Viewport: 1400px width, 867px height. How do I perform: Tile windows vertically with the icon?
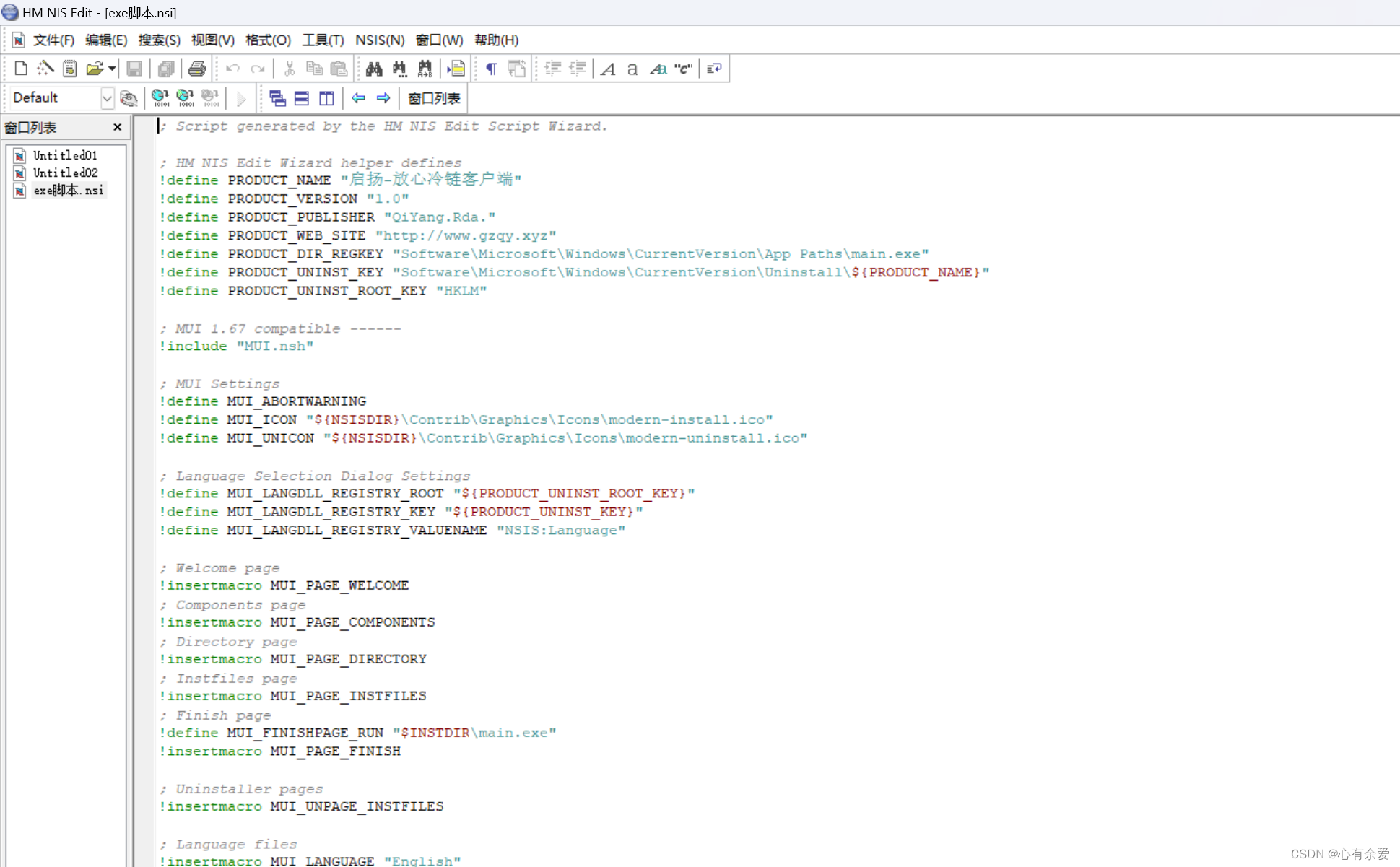pyautogui.click(x=326, y=98)
